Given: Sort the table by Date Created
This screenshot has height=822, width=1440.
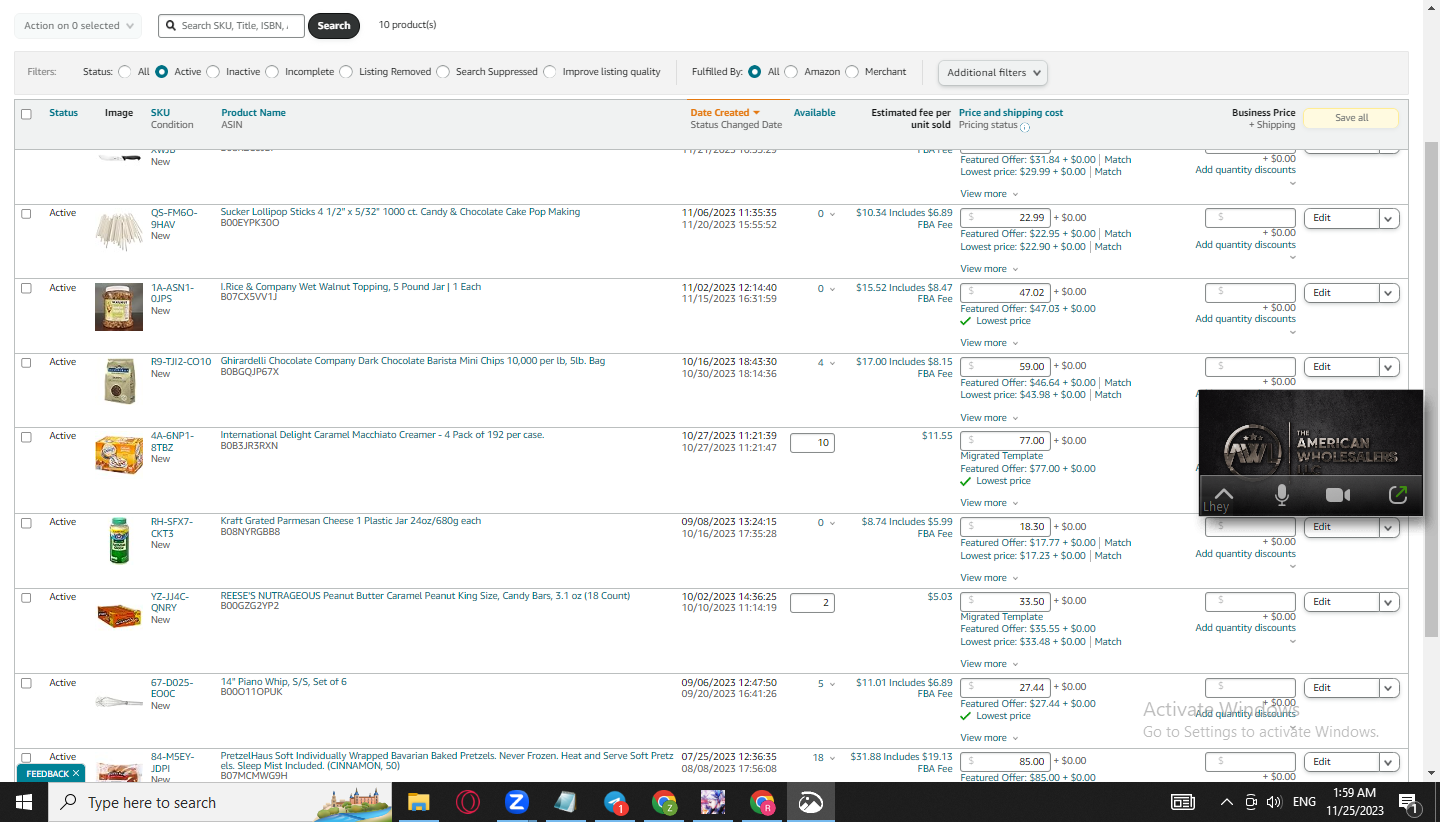Looking at the screenshot, I should [x=725, y=113].
